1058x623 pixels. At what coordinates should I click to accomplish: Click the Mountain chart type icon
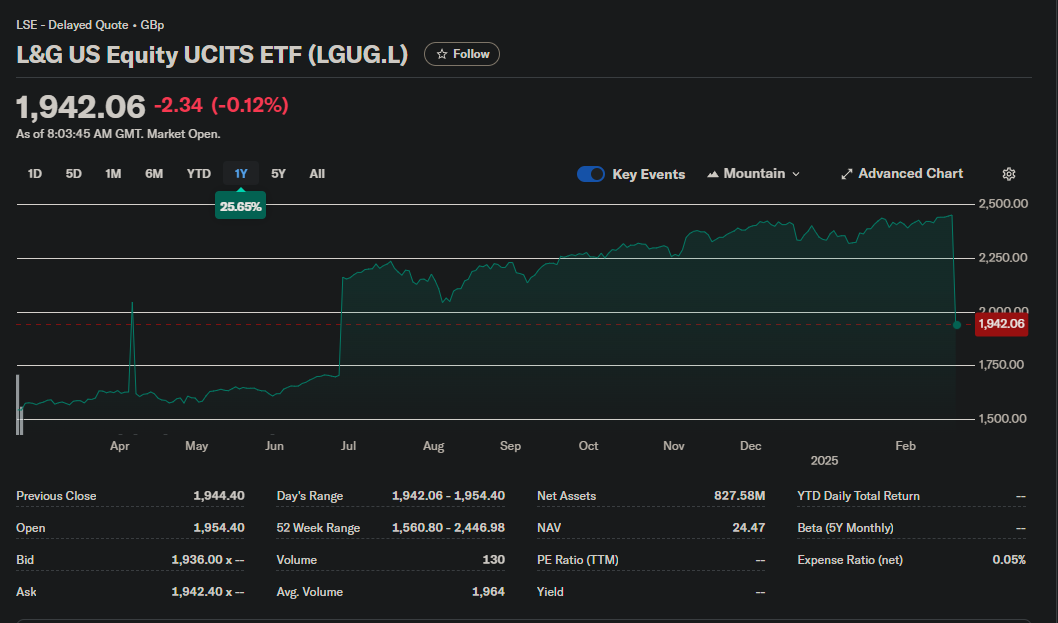point(713,174)
